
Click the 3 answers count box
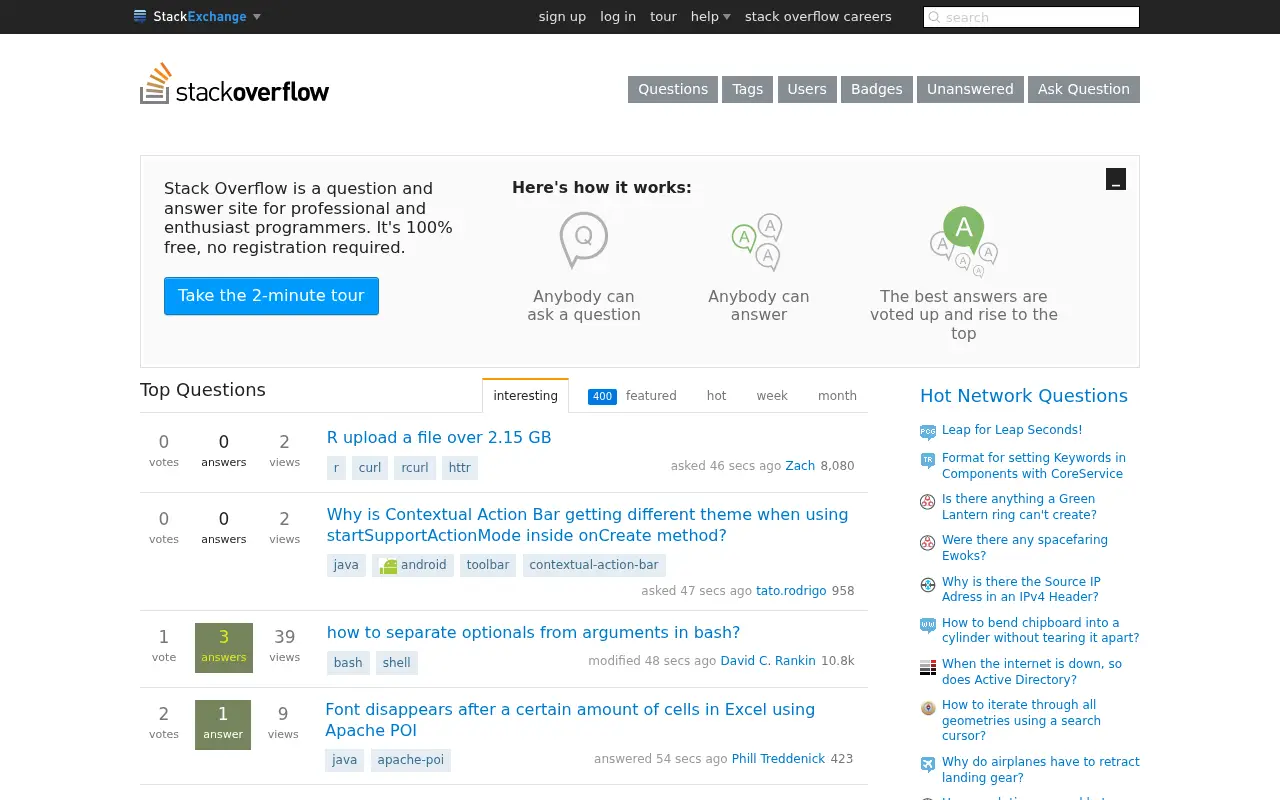tap(224, 648)
